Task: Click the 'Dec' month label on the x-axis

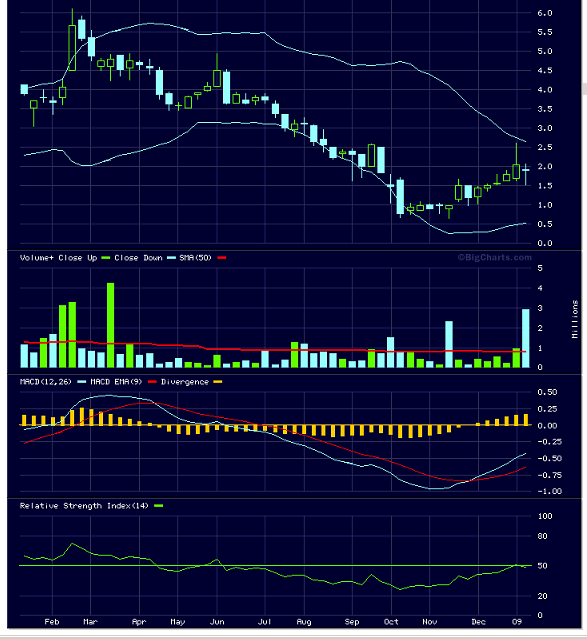Action: [478, 622]
